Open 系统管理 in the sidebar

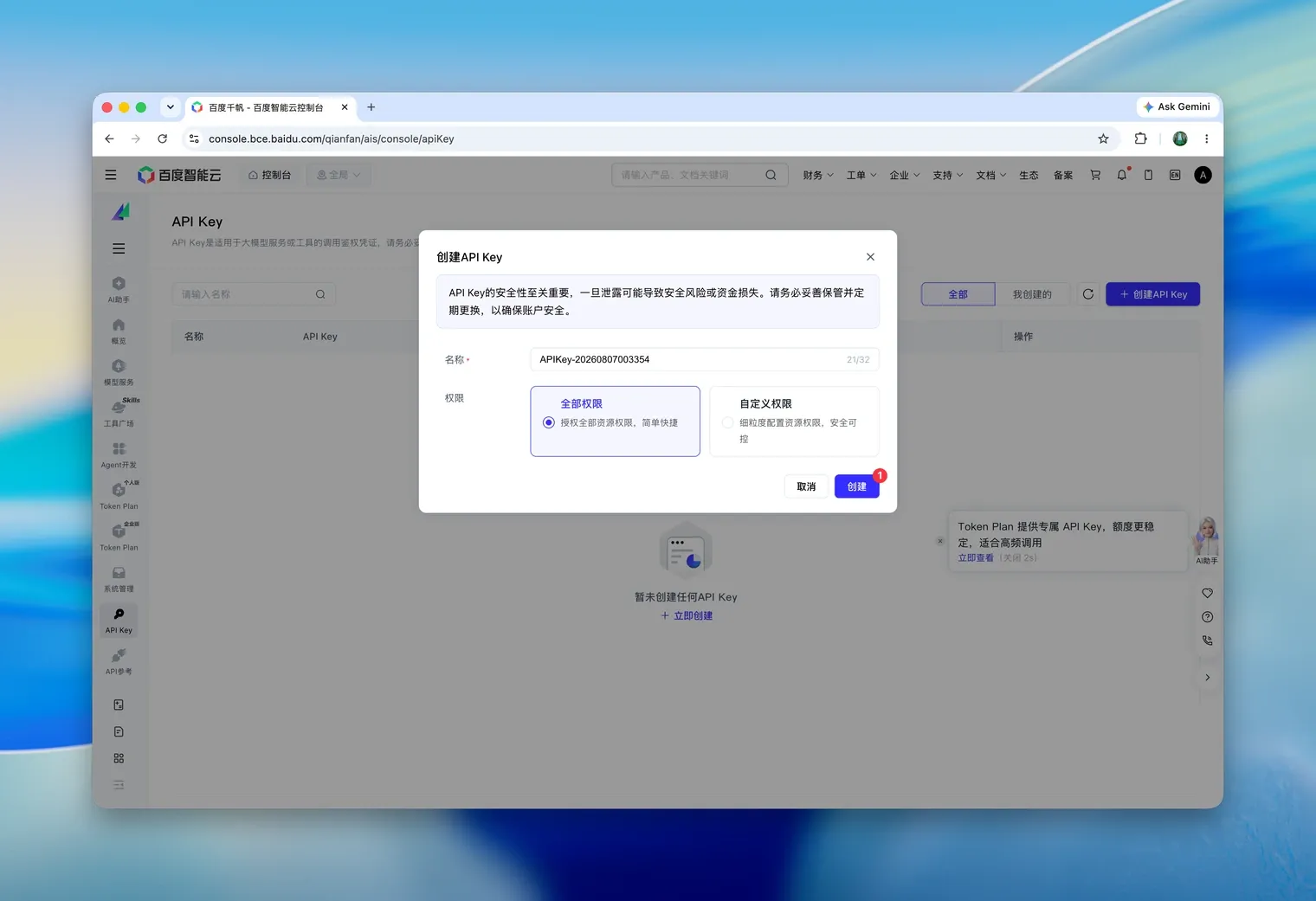[119, 580]
